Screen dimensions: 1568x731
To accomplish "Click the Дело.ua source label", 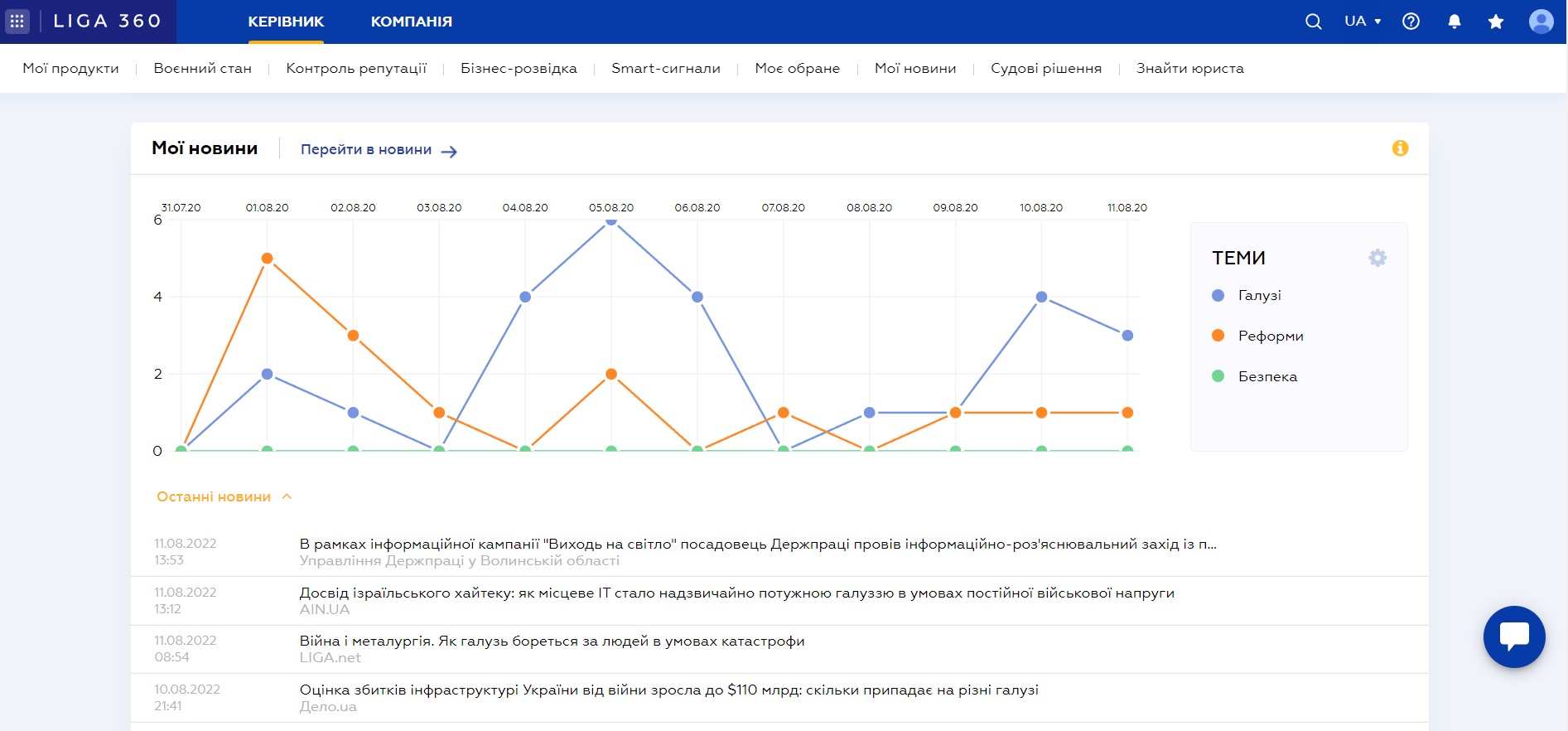I will [x=328, y=706].
